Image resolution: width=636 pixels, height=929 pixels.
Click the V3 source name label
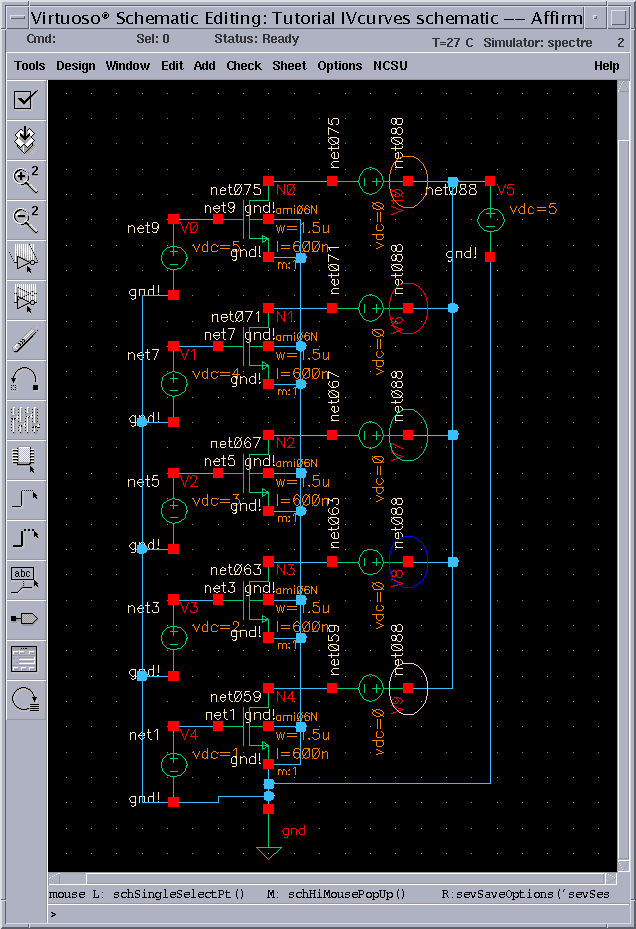pyautogui.click(x=189, y=608)
